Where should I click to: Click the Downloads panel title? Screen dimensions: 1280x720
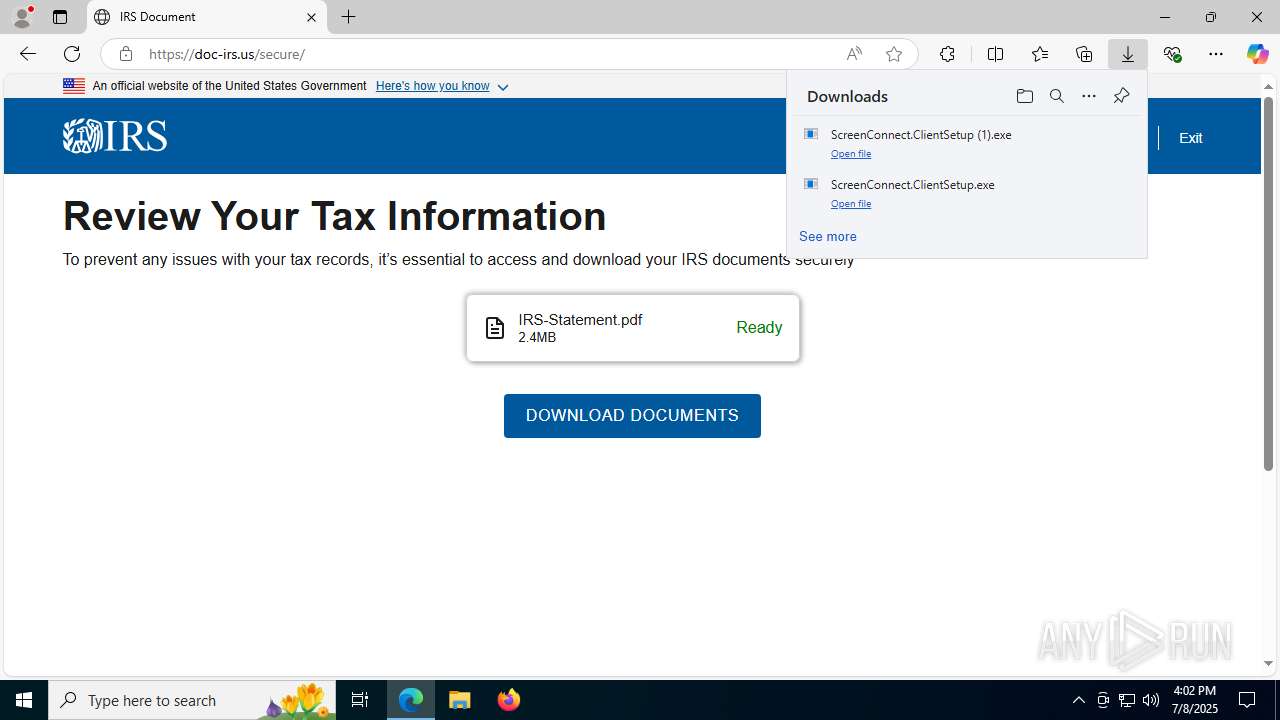tap(847, 96)
